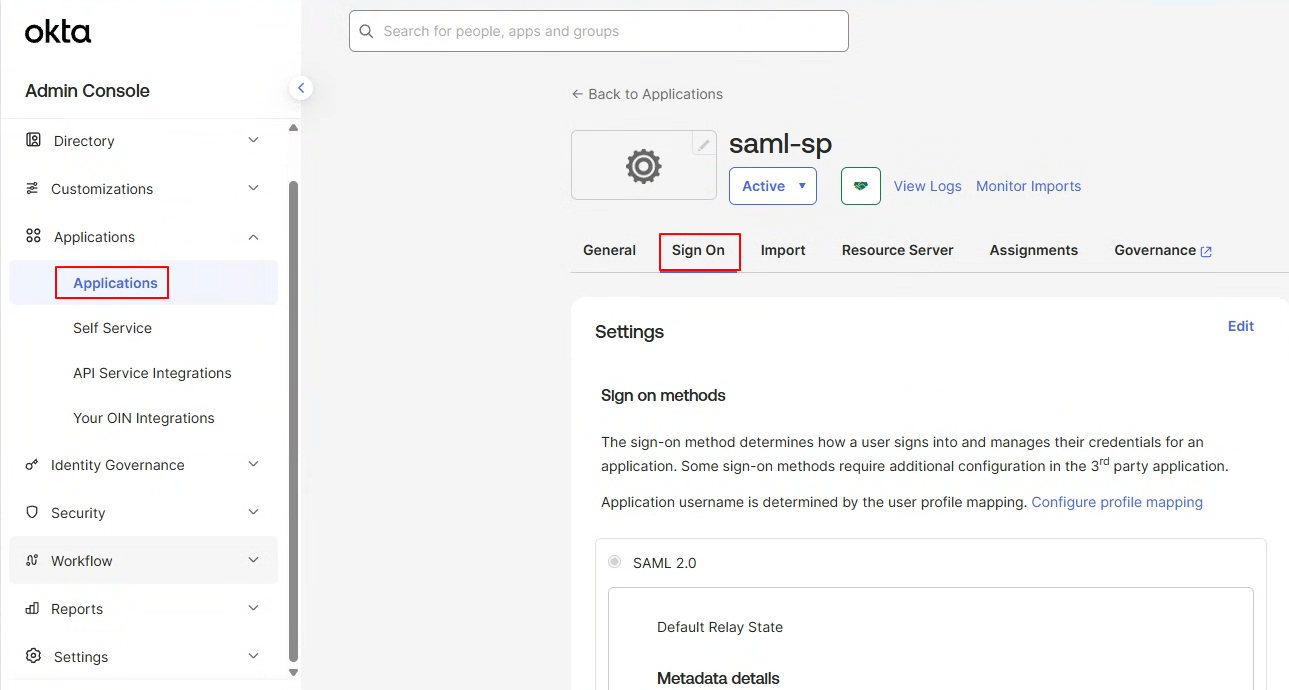1289x690 pixels.
Task: Click the Sign on methods heading
Action: coord(663,395)
